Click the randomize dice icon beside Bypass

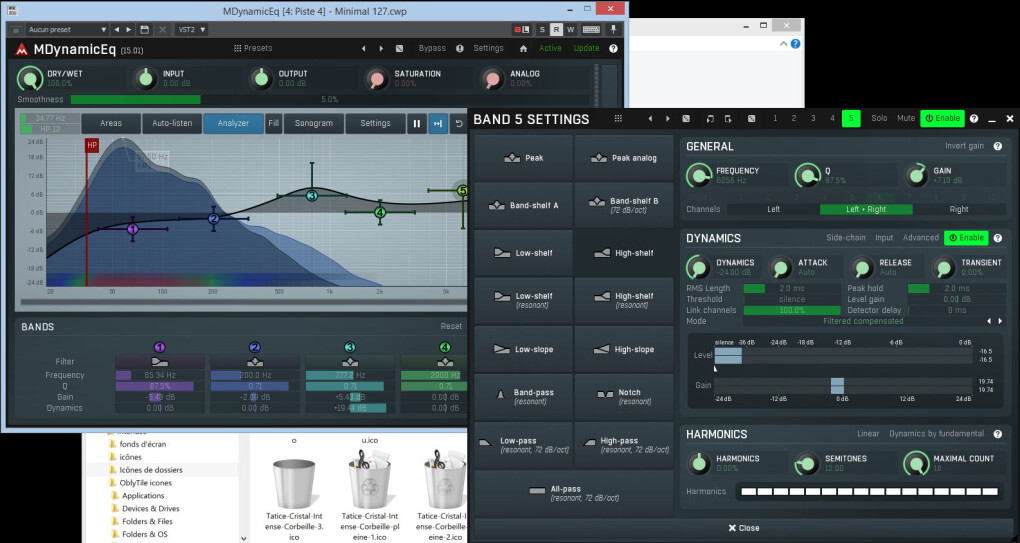[x=399, y=48]
